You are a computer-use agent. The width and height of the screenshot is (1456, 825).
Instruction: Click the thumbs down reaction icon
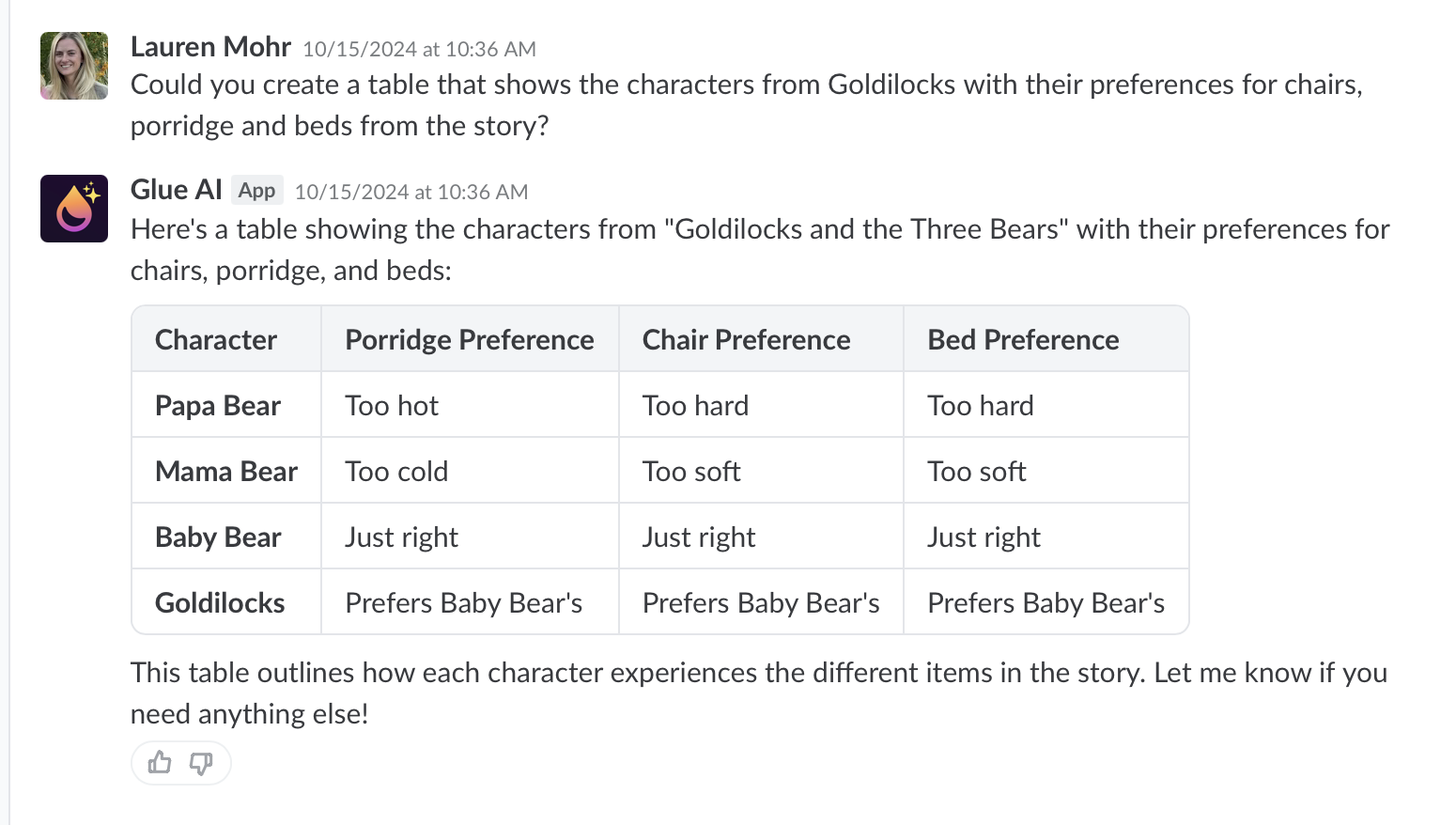(x=201, y=762)
